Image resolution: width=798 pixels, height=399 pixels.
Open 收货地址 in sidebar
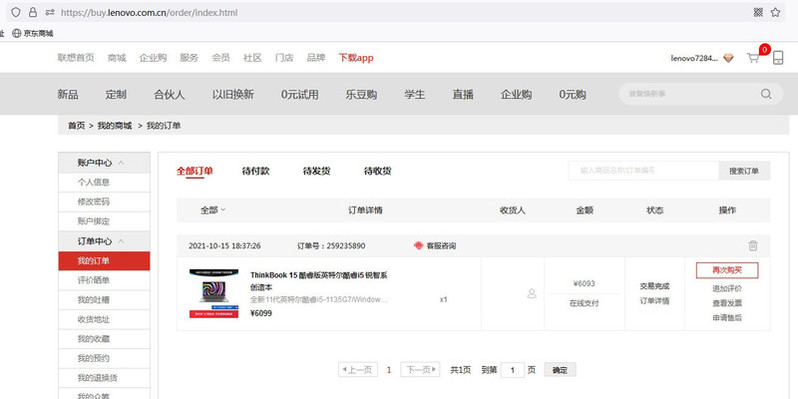tap(93, 319)
